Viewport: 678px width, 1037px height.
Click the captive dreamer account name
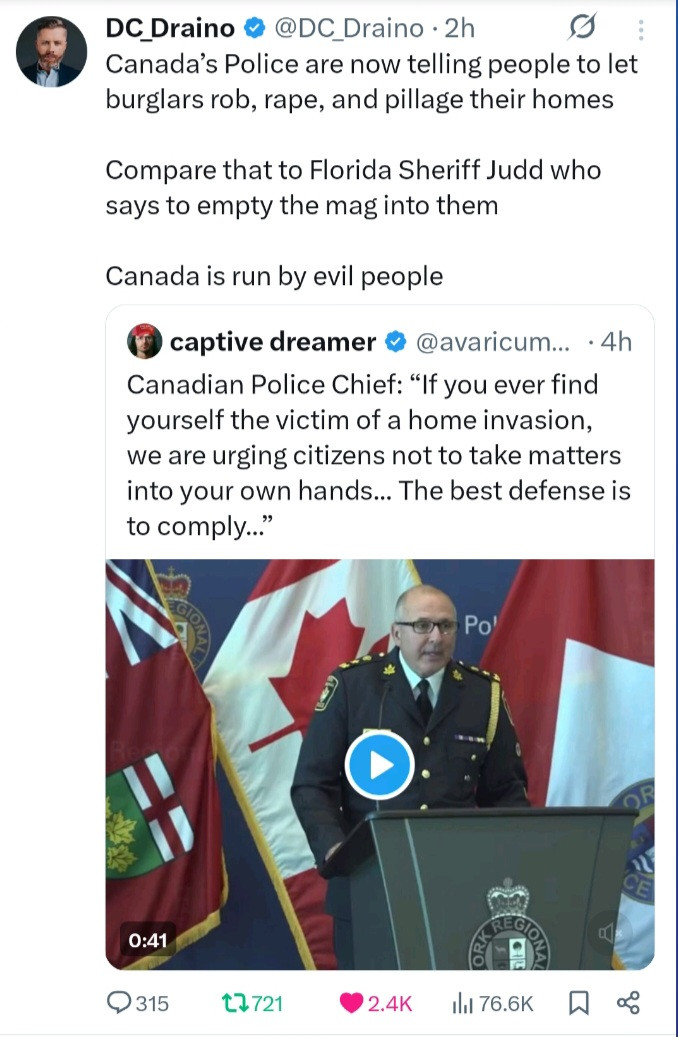272,342
